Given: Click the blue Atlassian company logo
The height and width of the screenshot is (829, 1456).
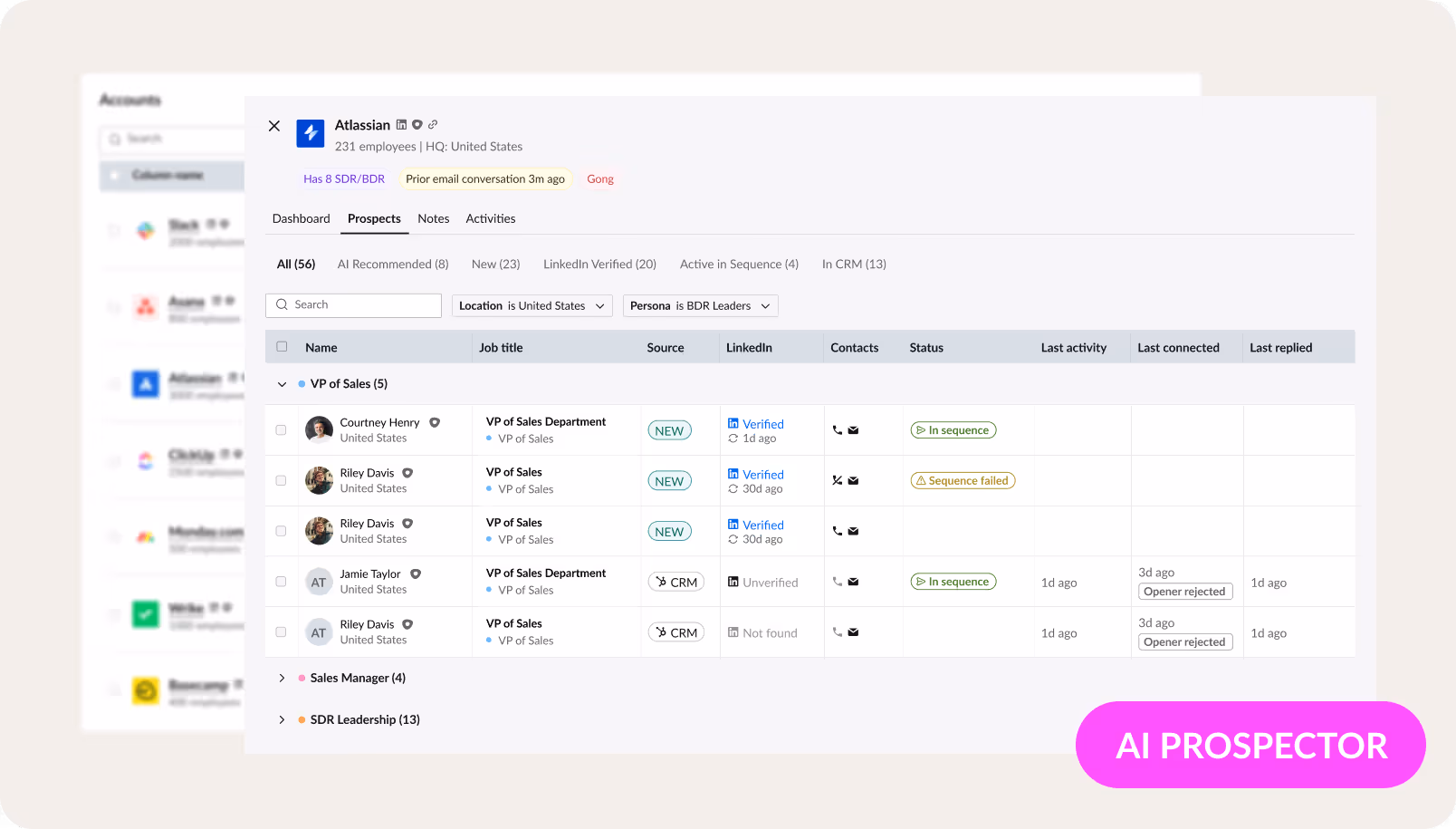Looking at the screenshot, I should pyautogui.click(x=311, y=133).
